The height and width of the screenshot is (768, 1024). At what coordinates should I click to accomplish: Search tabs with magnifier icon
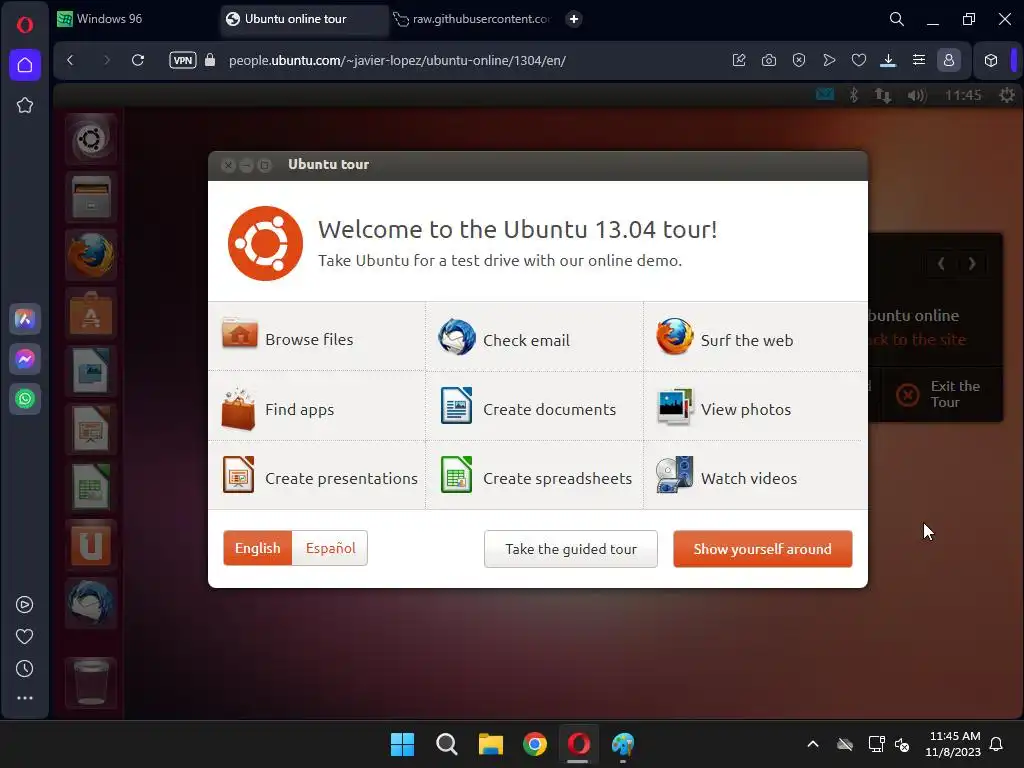point(897,19)
